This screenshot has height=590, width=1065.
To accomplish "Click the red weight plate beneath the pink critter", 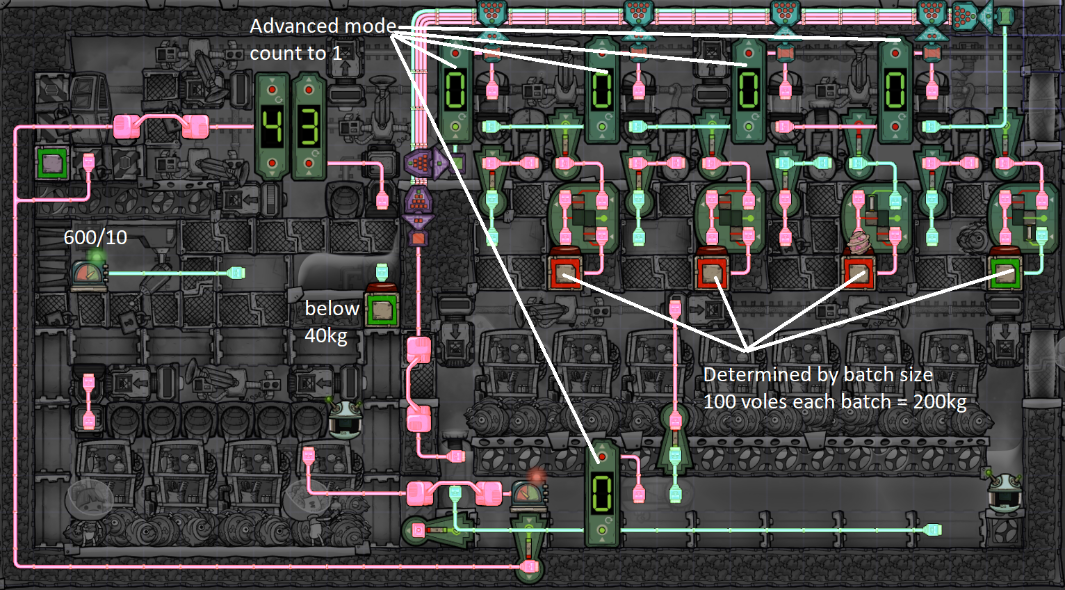I will click(859, 274).
